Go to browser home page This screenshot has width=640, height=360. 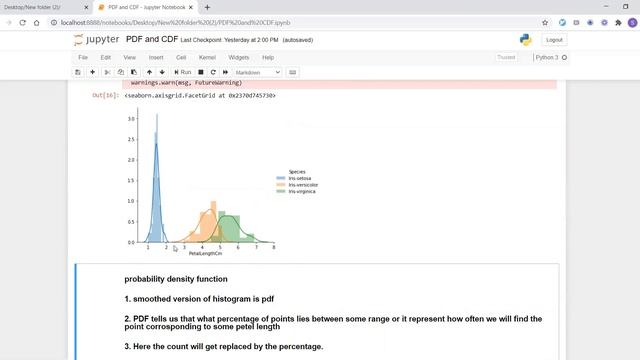[36, 23]
